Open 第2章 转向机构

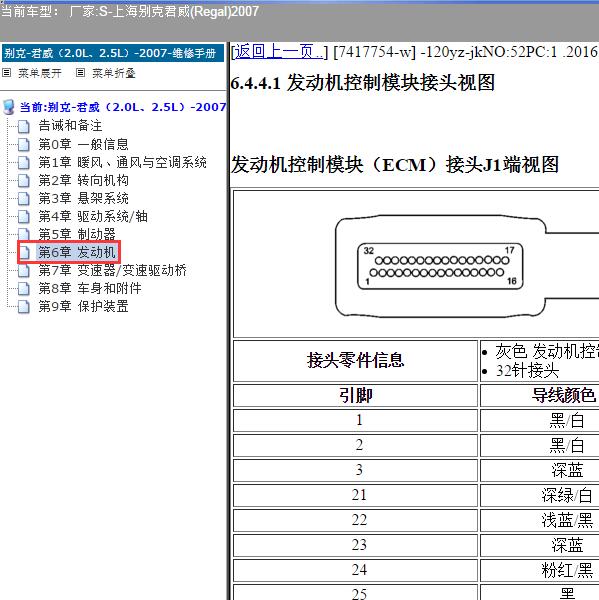point(83,180)
